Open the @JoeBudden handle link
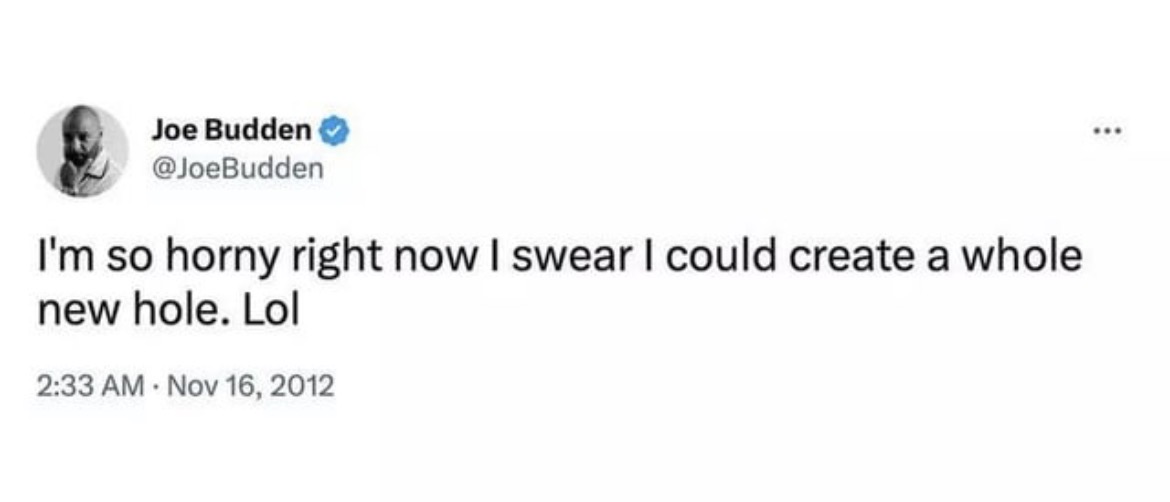The height and width of the screenshot is (502, 1170). pos(238,167)
